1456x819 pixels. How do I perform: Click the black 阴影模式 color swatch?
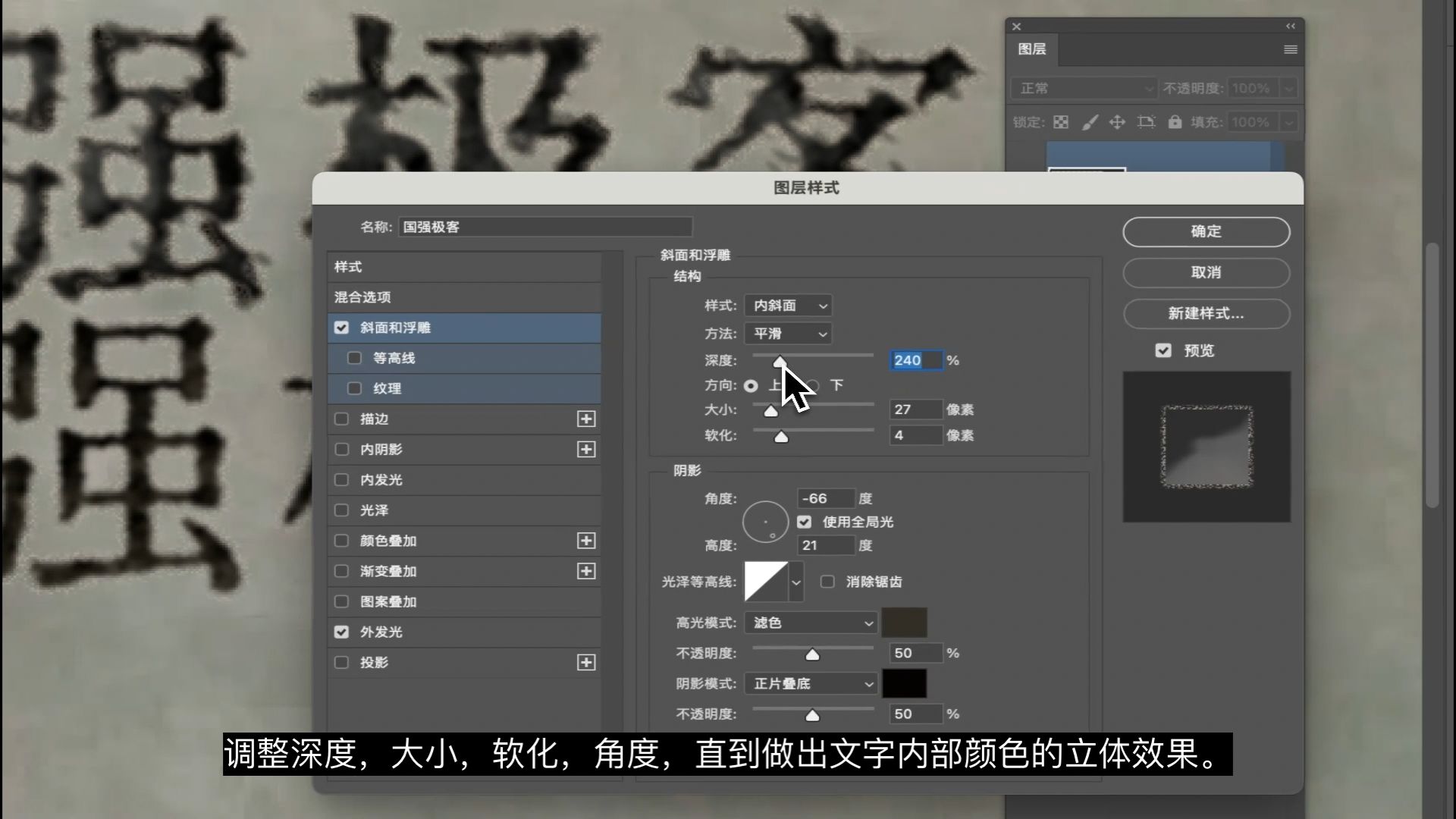[904, 683]
